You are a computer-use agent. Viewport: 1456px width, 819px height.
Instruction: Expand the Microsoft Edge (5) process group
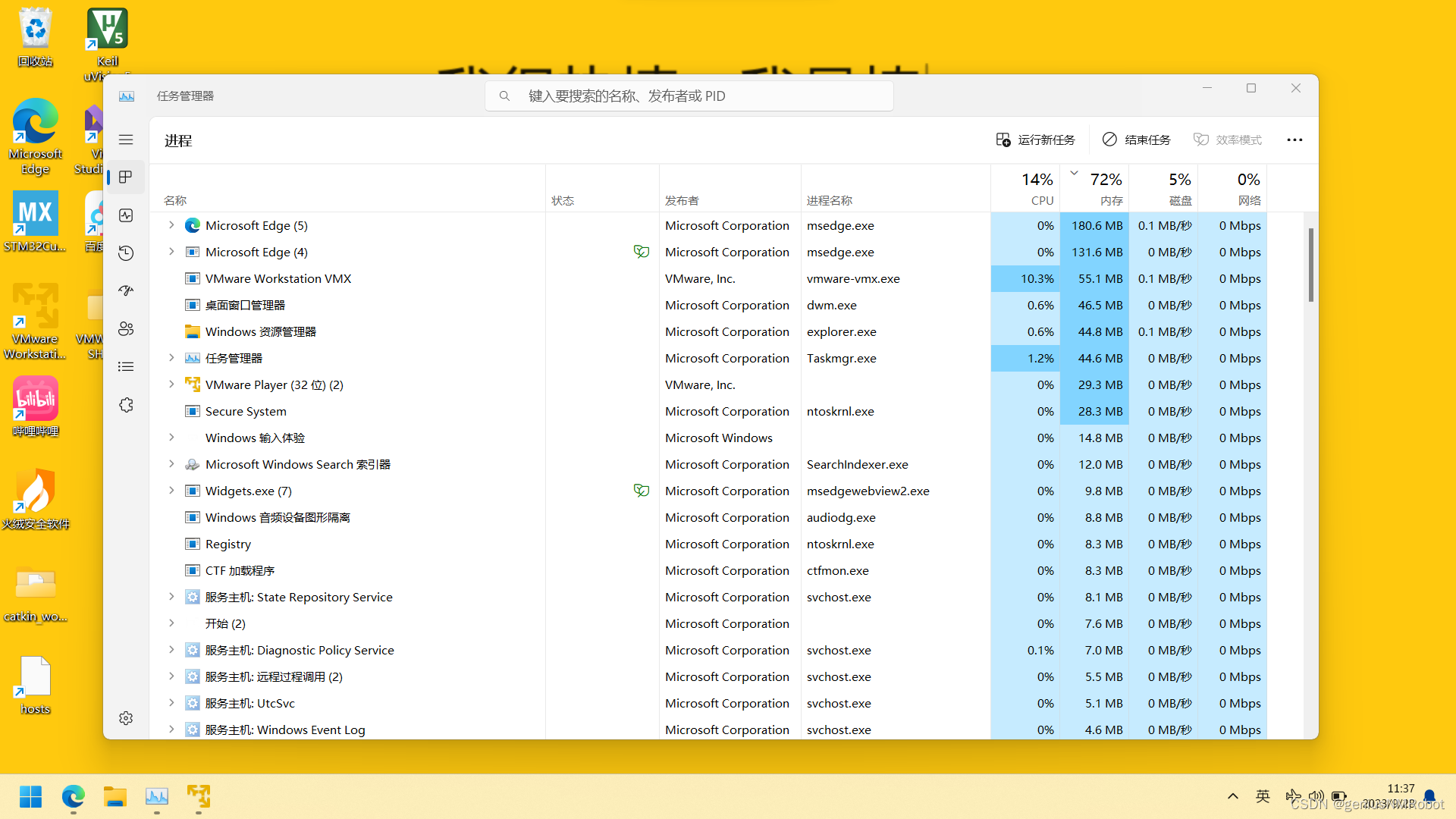click(x=171, y=225)
